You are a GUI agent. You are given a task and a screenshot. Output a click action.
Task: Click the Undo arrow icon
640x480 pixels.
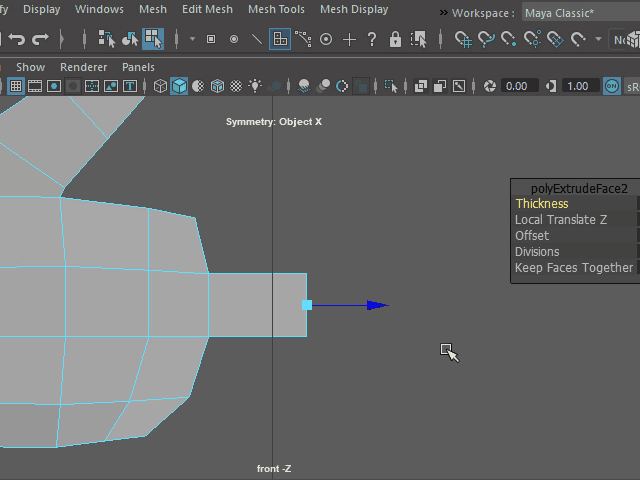point(15,39)
